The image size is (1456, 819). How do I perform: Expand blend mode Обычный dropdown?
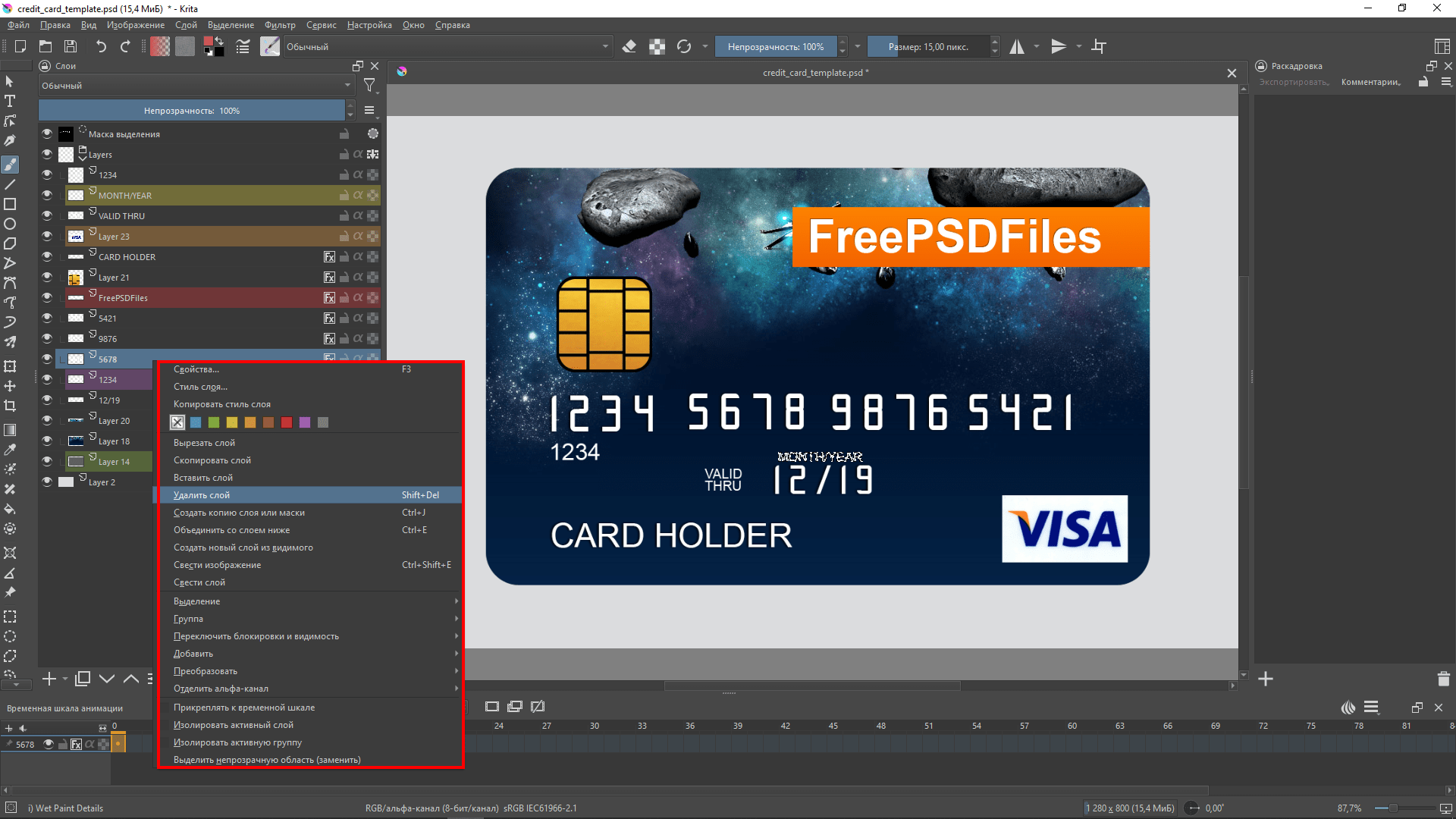click(196, 85)
